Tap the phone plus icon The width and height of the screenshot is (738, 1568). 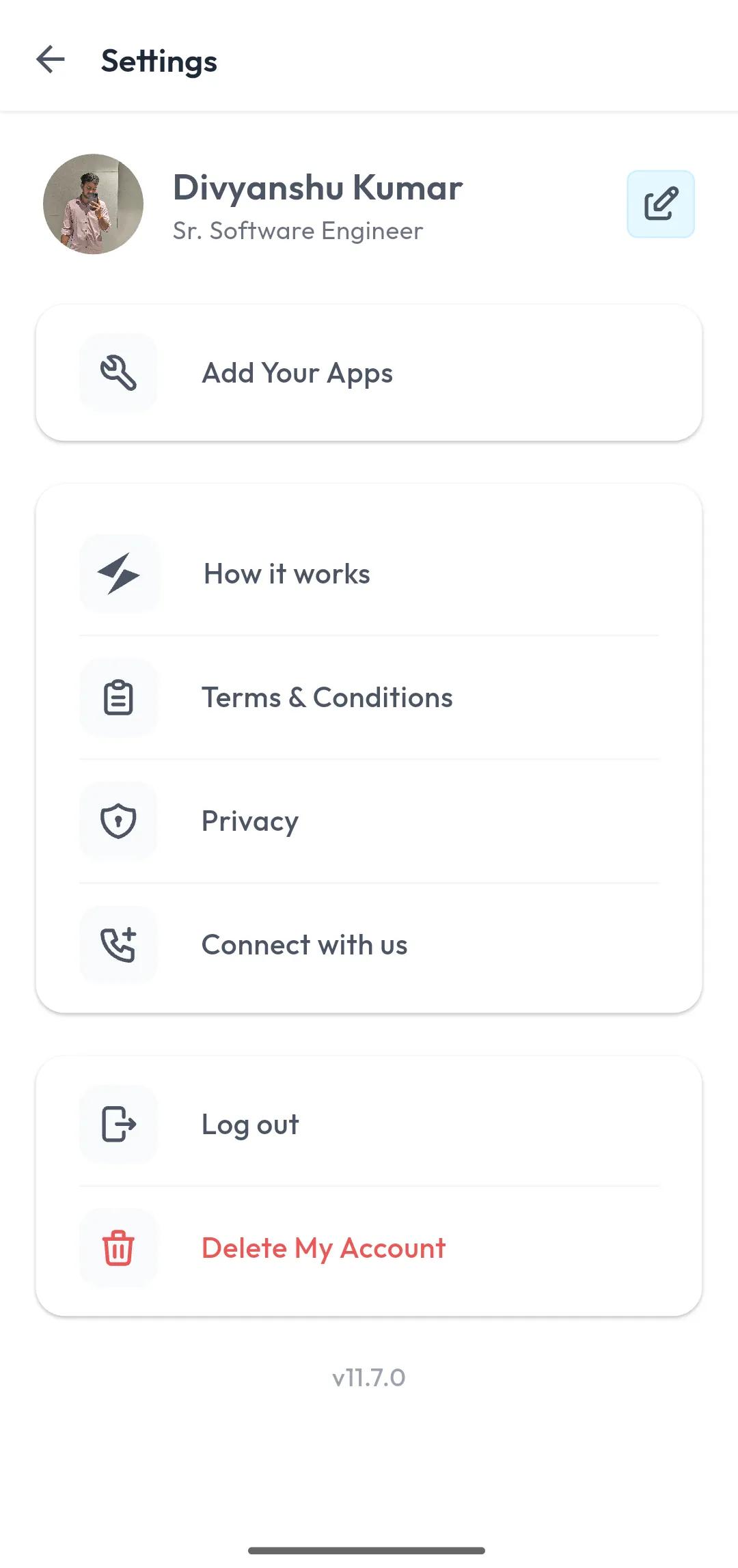coord(118,945)
